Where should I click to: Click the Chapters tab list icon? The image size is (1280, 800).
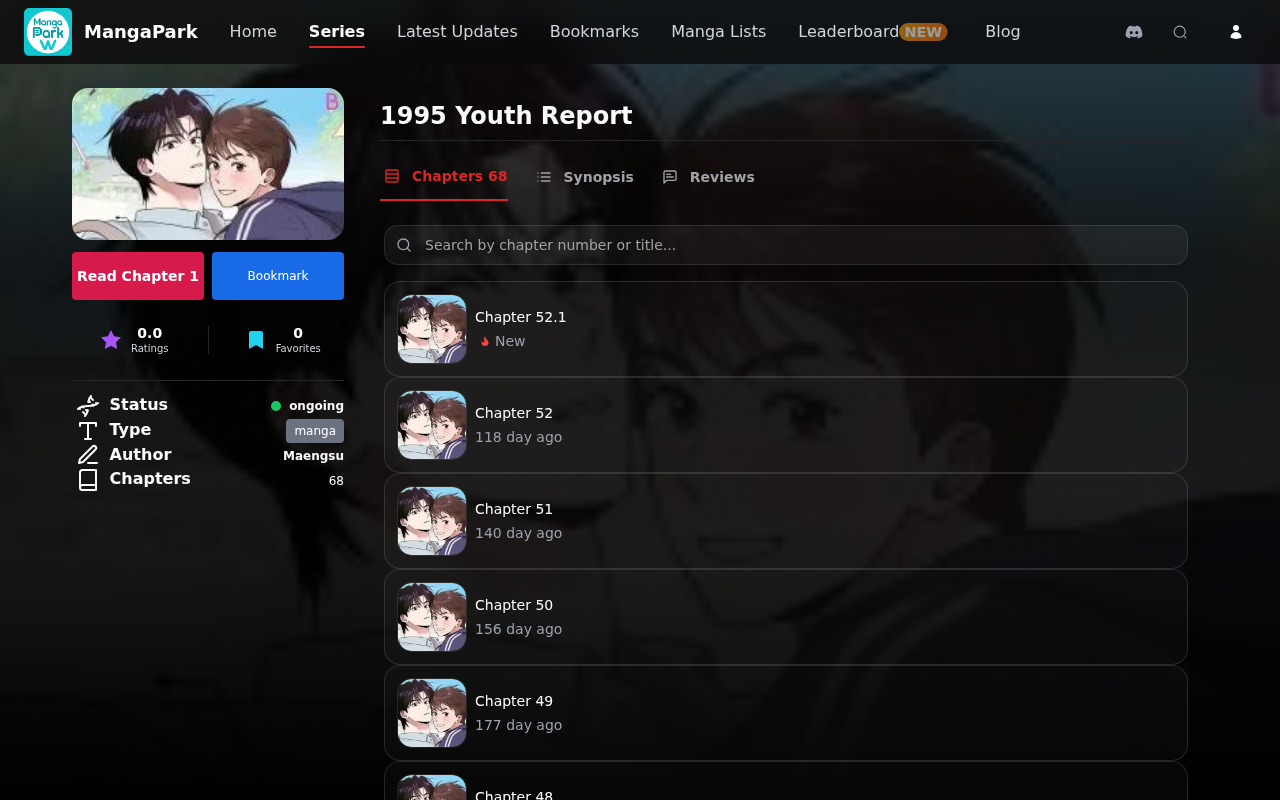pos(392,176)
